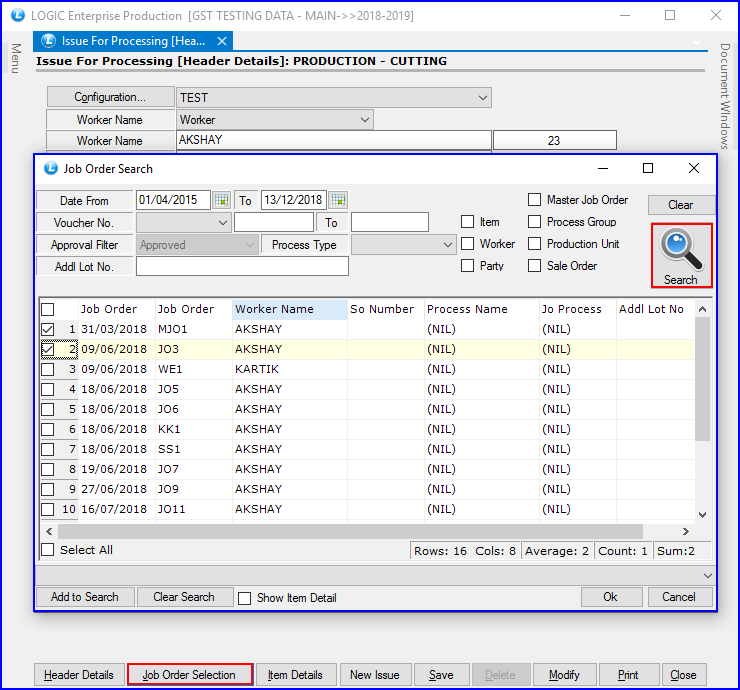740x690 pixels.
Task: Click the grid scroll down arrow
Action: [x=702, y=514]
